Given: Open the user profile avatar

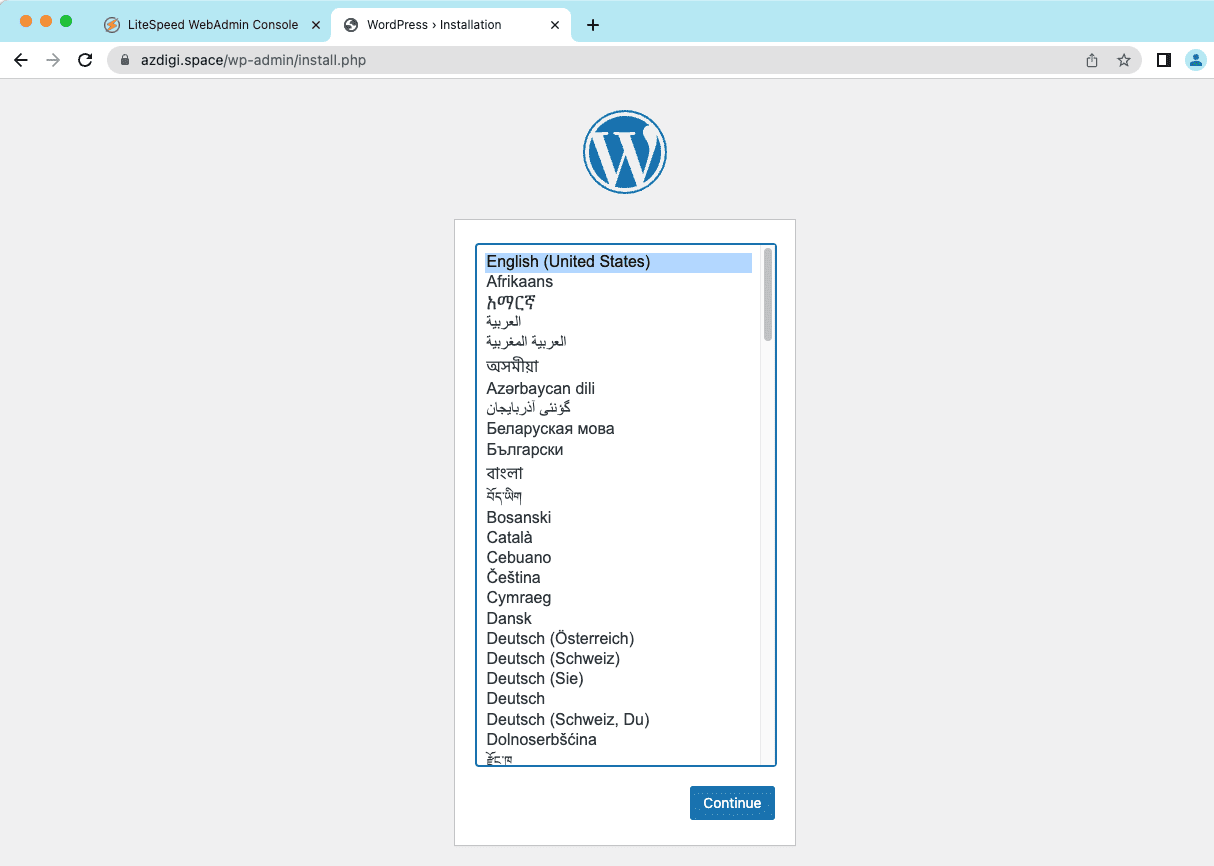Looking at the screenshot, I should tap(1195, 60).
